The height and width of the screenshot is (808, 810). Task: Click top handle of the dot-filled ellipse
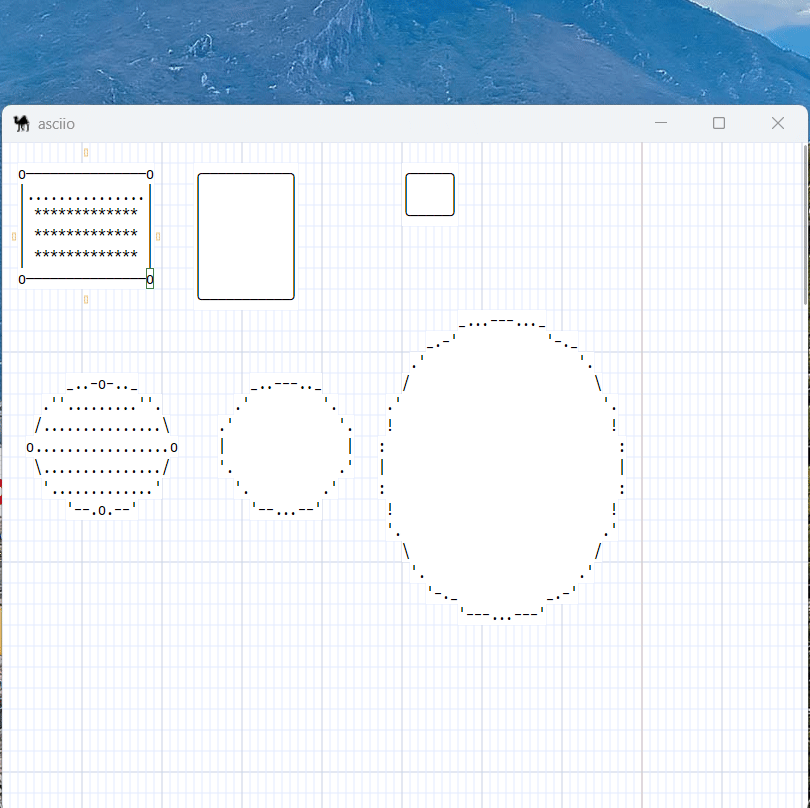click(x=102, y=384)
